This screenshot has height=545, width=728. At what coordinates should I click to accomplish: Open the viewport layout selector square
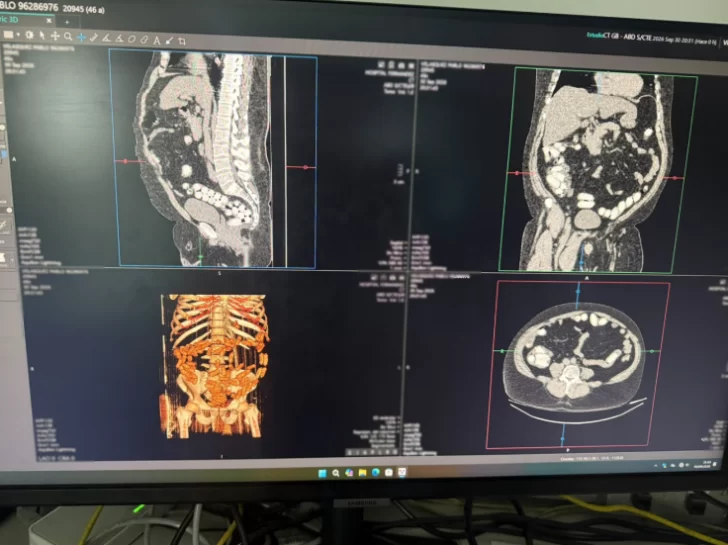[8, 35]
